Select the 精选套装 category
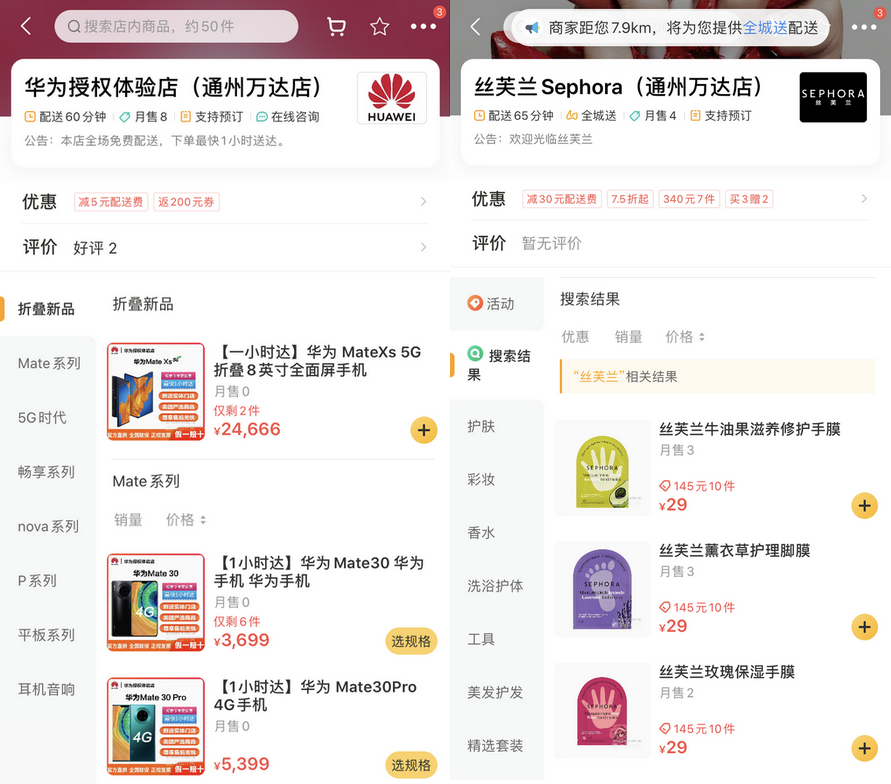The width and height of the screenshot is (891, 784). 496,745
